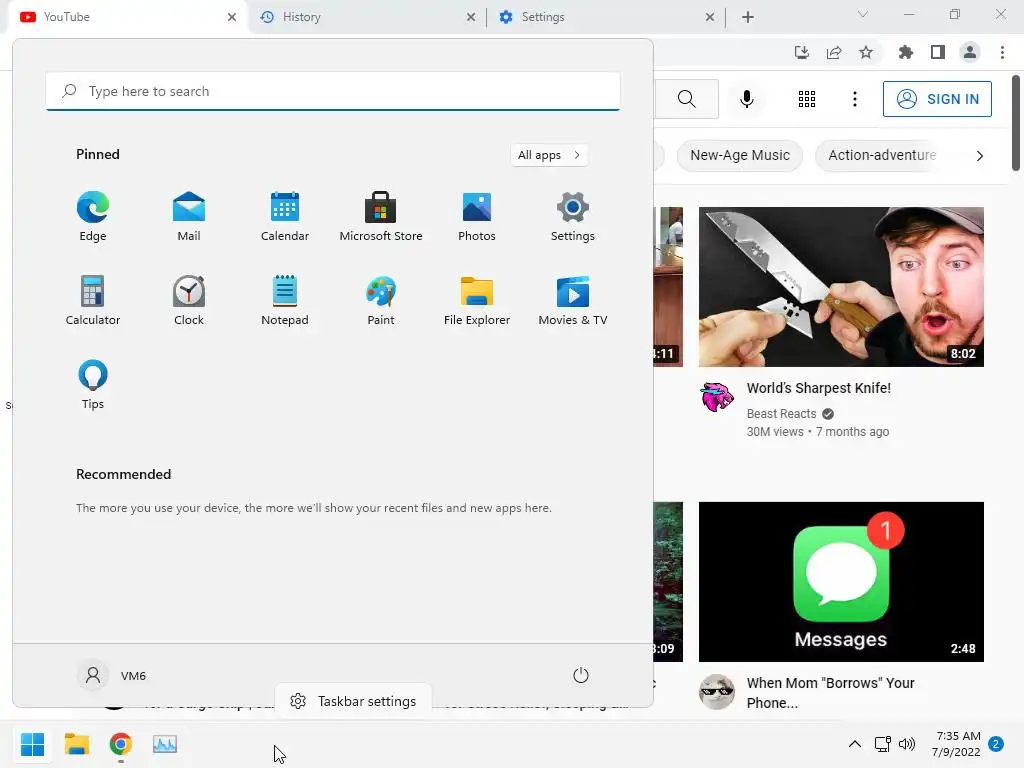Toggle the Chrome side panel

click(938, 52)
